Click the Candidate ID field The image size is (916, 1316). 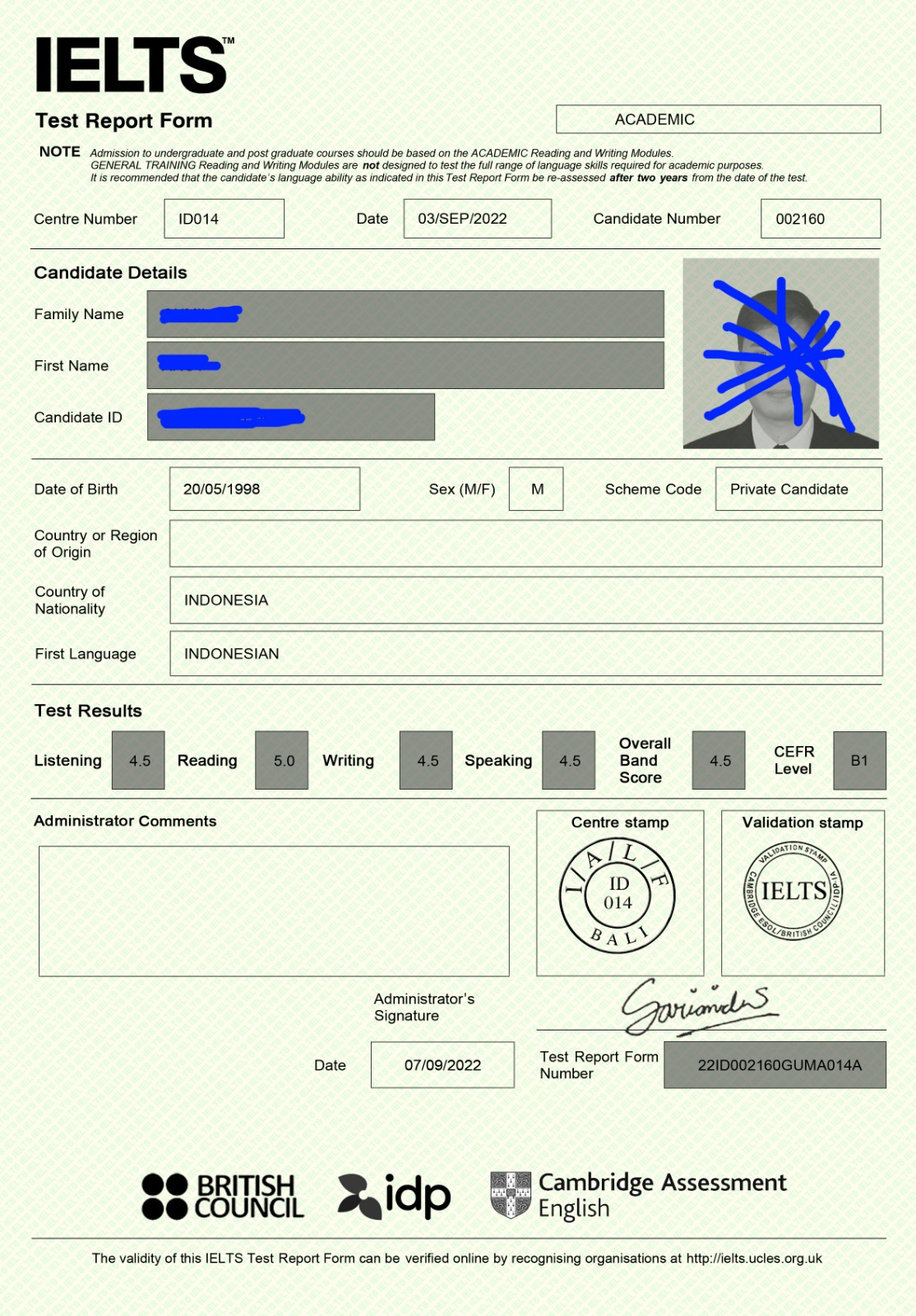(291, 417)
